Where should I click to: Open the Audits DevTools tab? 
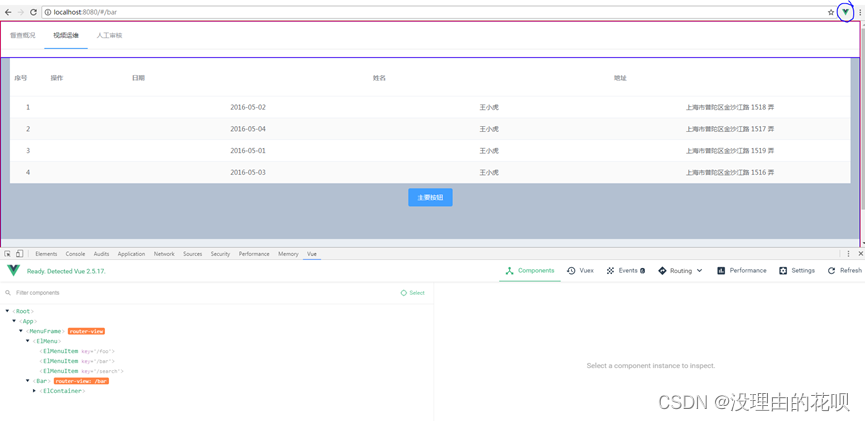coord(102,254)
